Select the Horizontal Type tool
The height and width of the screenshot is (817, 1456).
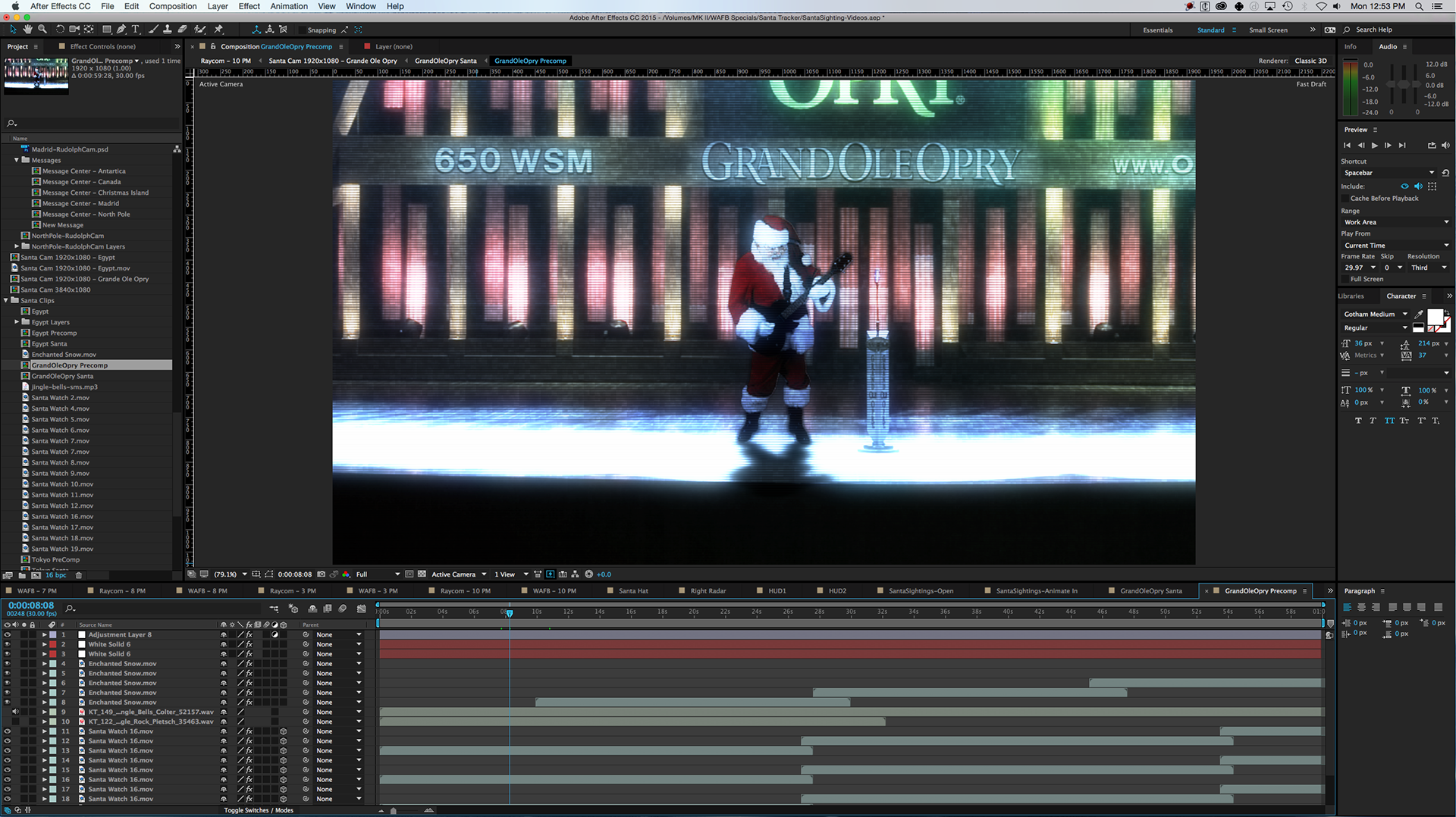tap(136, 30)
